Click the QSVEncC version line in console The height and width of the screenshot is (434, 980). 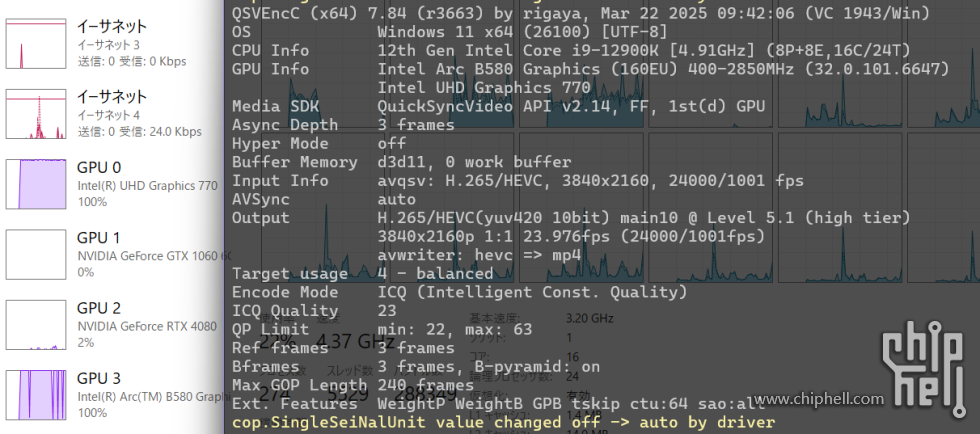pos(581,13)
